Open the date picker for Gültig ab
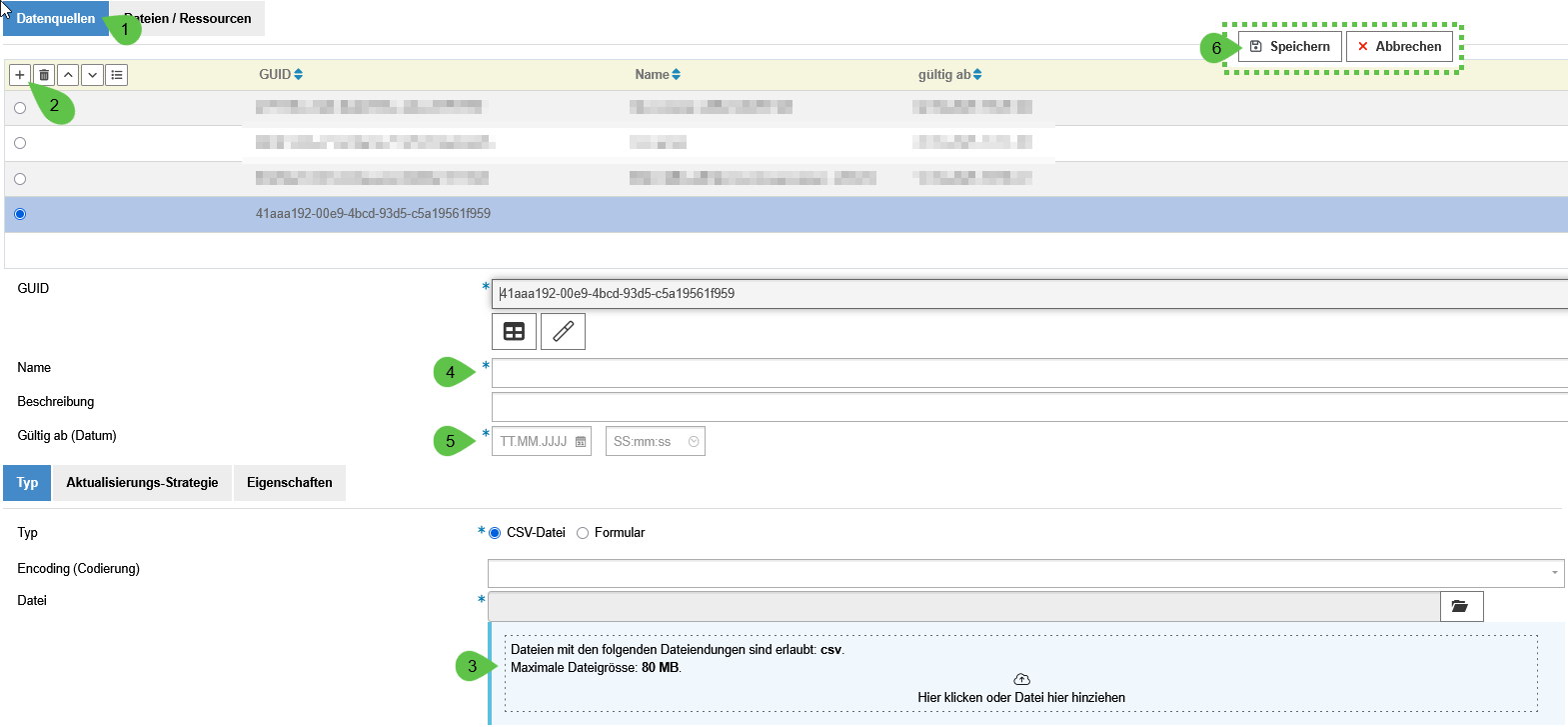 click(x=581, y=442)
